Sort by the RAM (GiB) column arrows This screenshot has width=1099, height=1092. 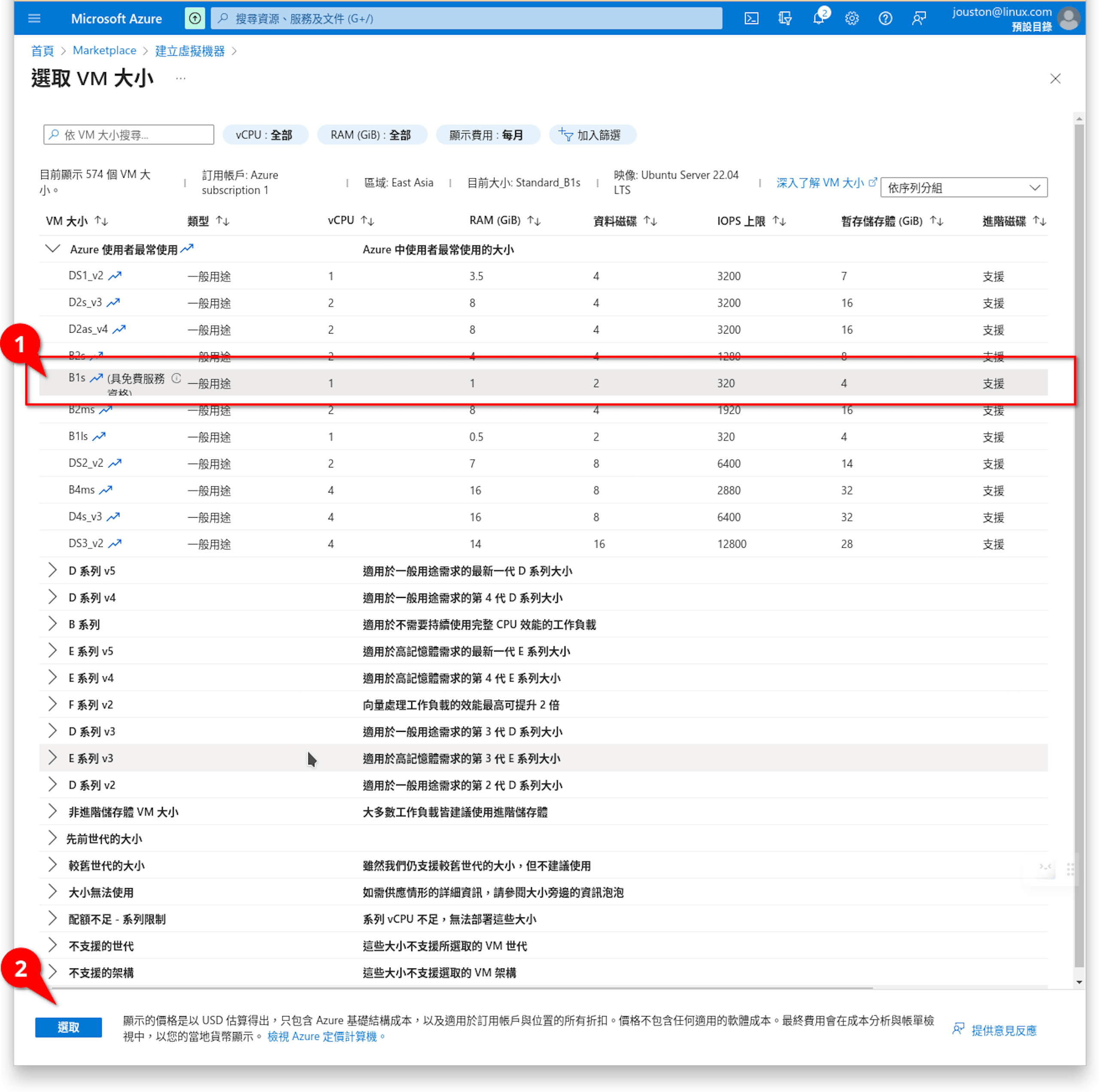534,221
